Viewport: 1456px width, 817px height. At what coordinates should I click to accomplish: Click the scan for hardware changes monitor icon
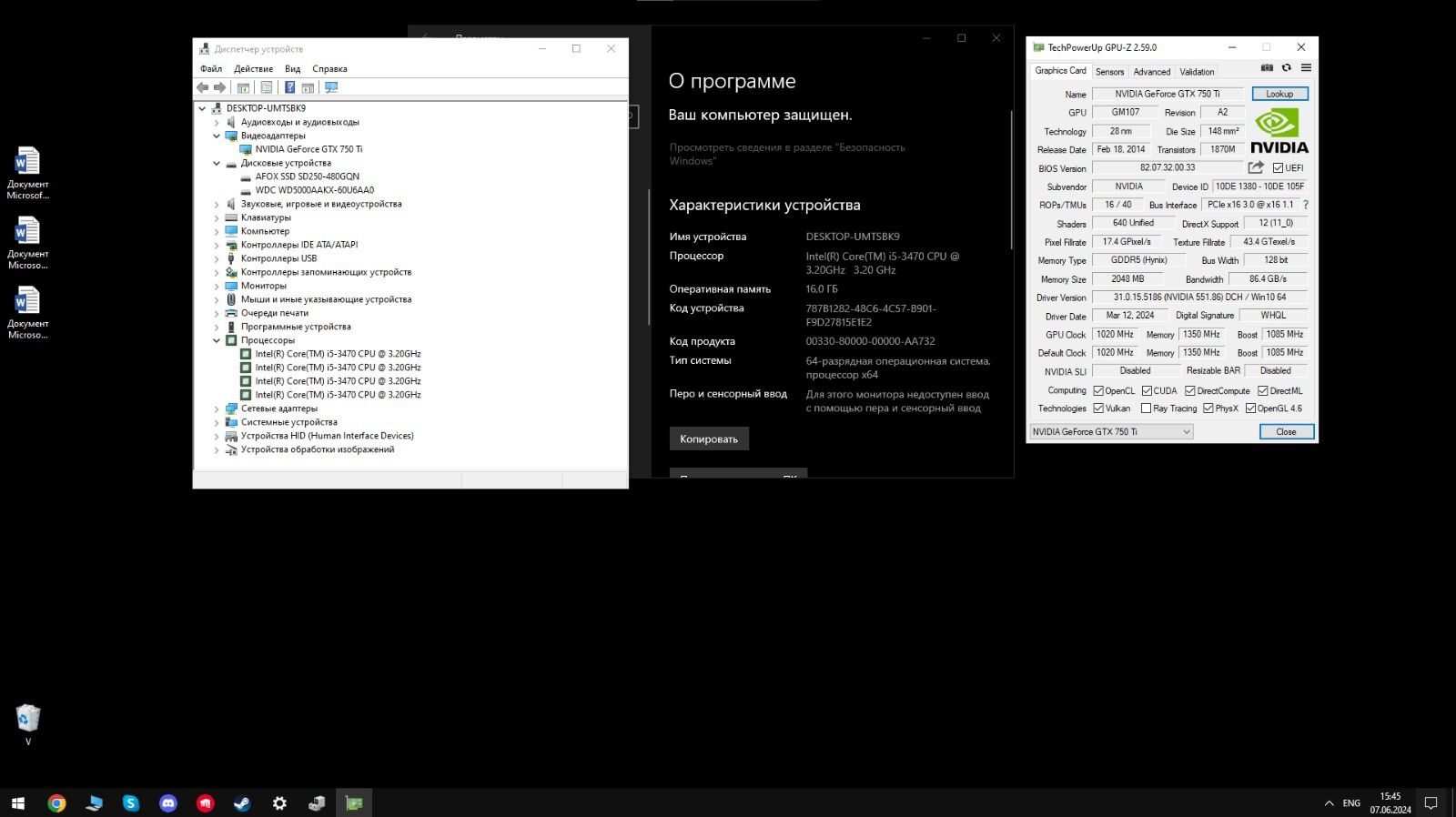tap(331, 87)
